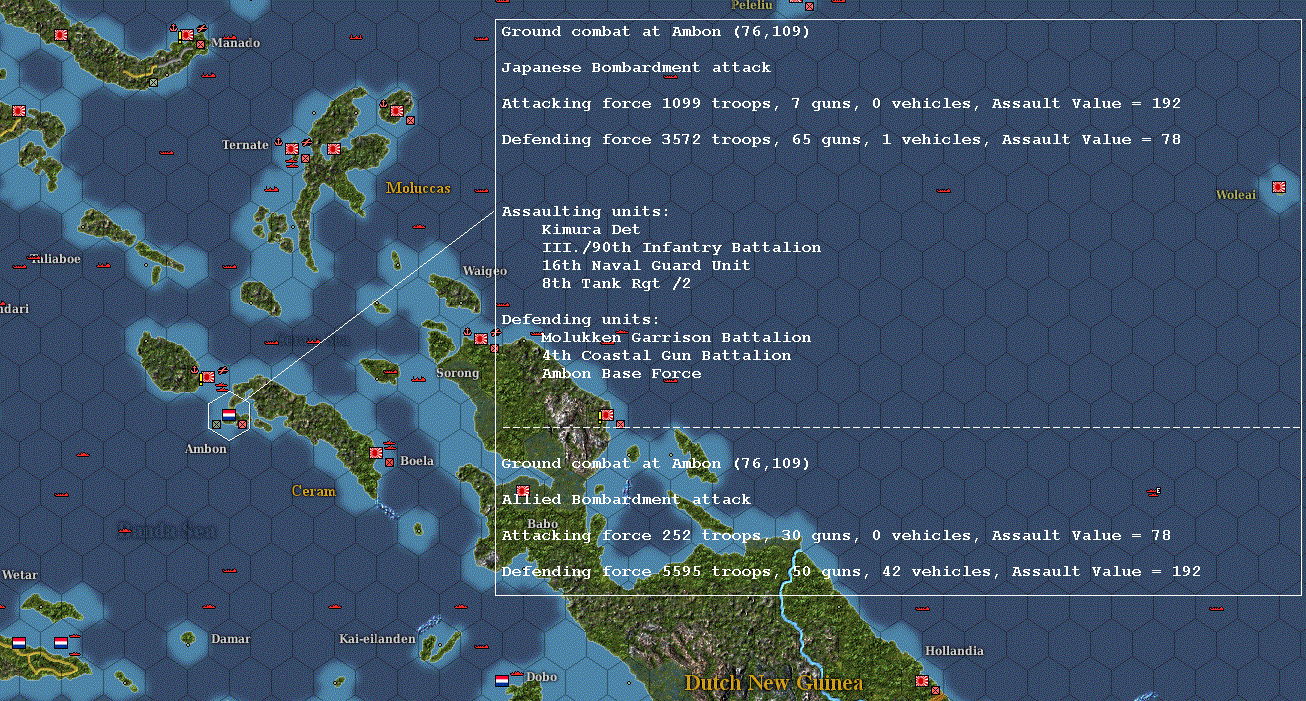Select 'Molukken Garrison Battalion' defender
Screen dimensions: 1306x701
[676, 338]
